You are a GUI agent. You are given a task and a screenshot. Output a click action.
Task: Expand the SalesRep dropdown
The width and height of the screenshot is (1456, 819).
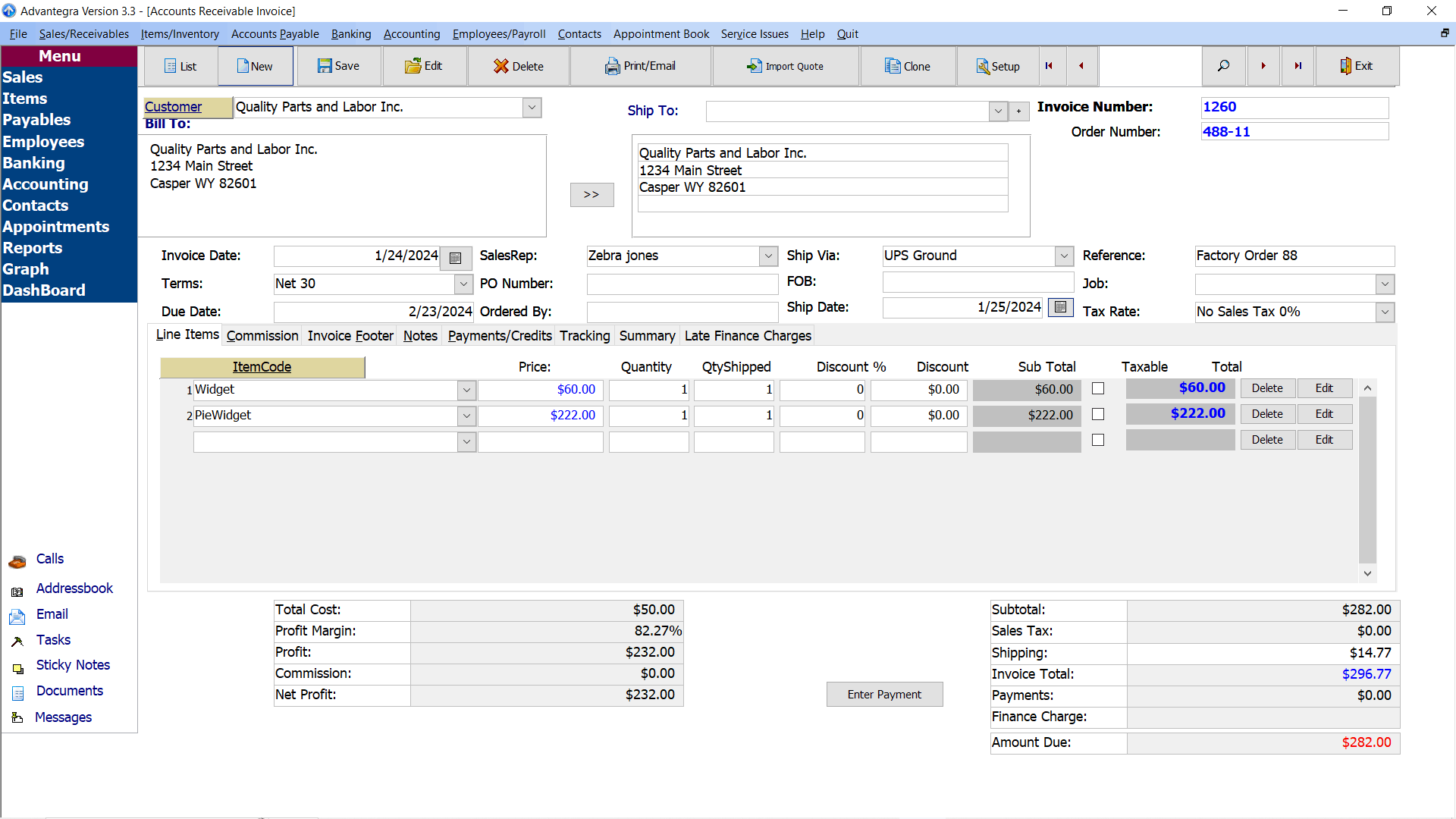tap(768, 256)
